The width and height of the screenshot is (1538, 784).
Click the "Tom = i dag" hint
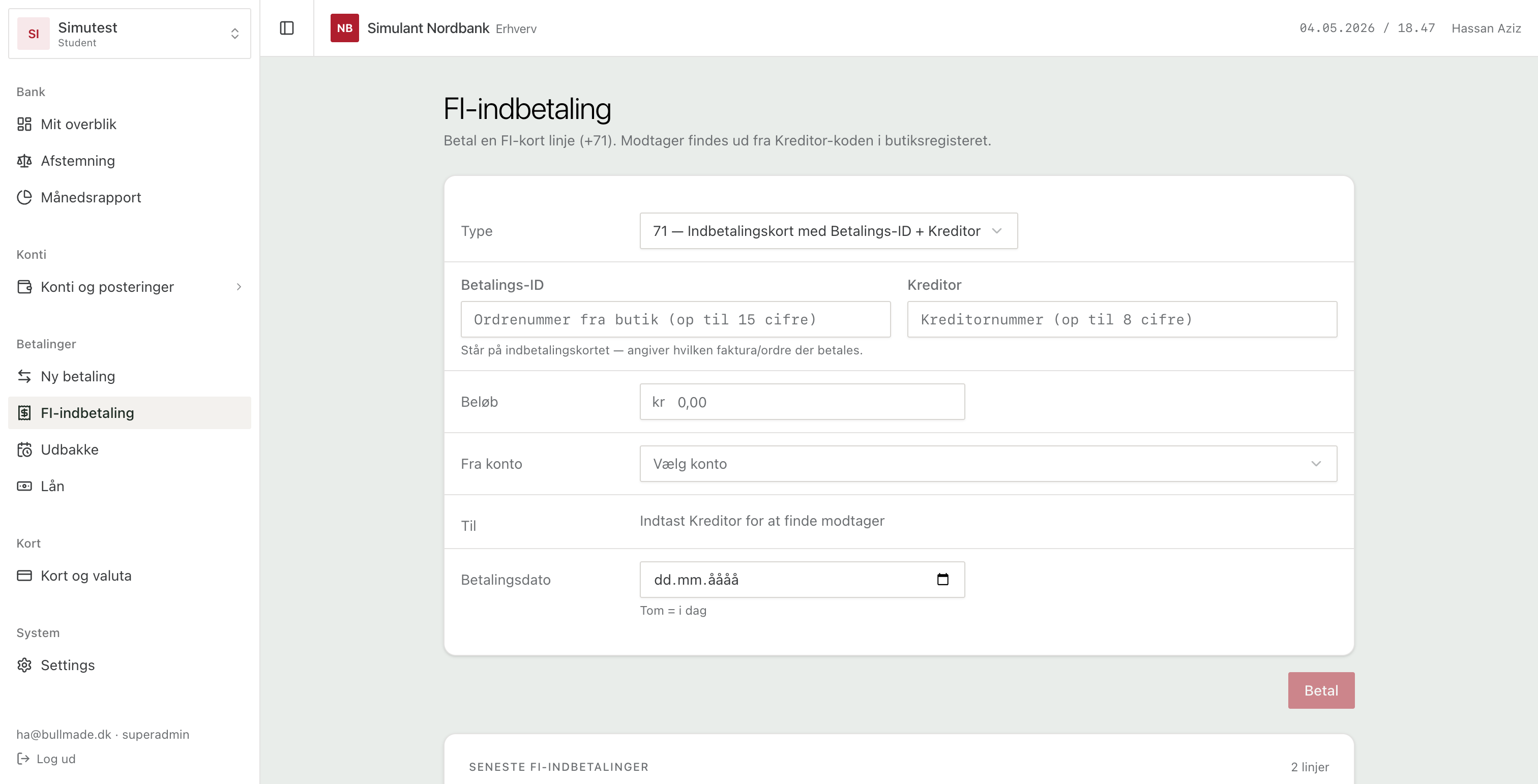coord(673,611)
